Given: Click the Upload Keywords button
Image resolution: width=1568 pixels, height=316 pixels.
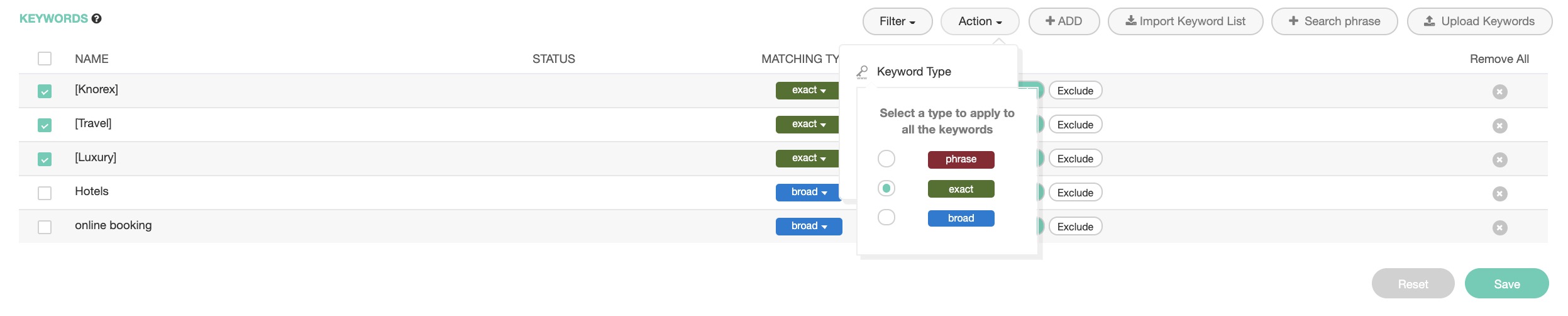Looking at the screenshot, I should [x=1479, y=21].
